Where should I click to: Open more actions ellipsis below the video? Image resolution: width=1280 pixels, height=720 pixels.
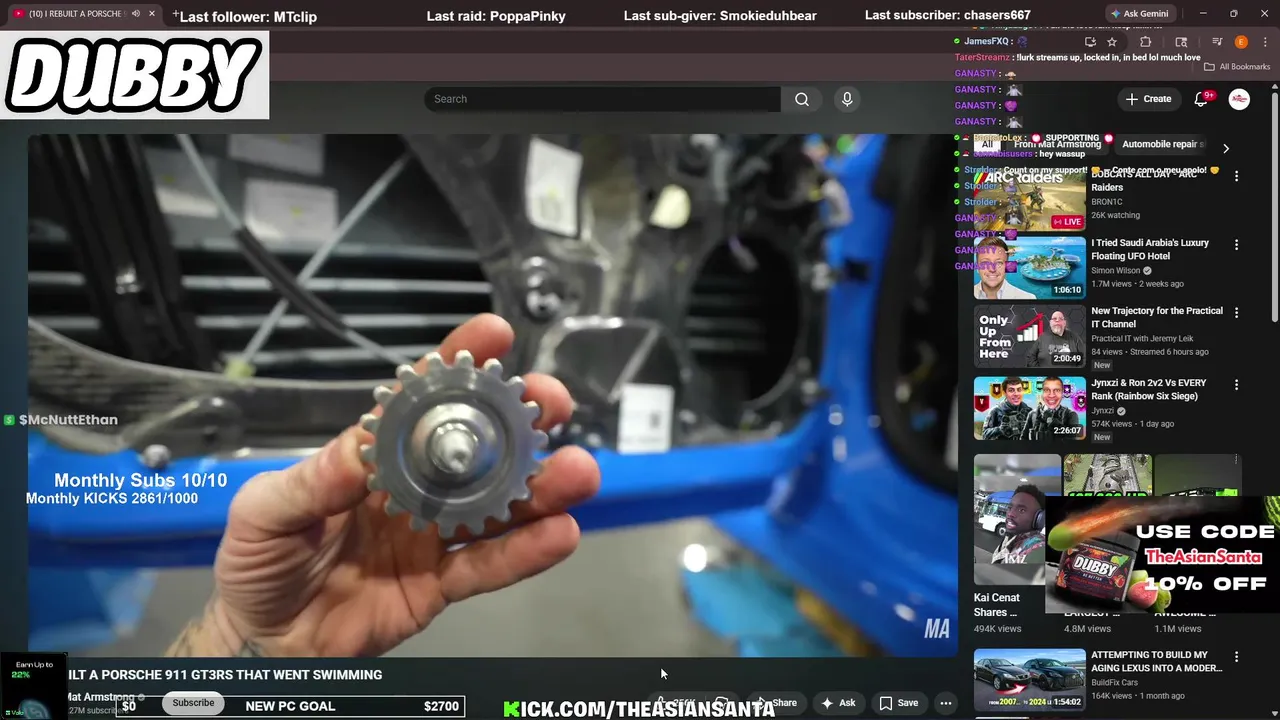pos(945,703)
